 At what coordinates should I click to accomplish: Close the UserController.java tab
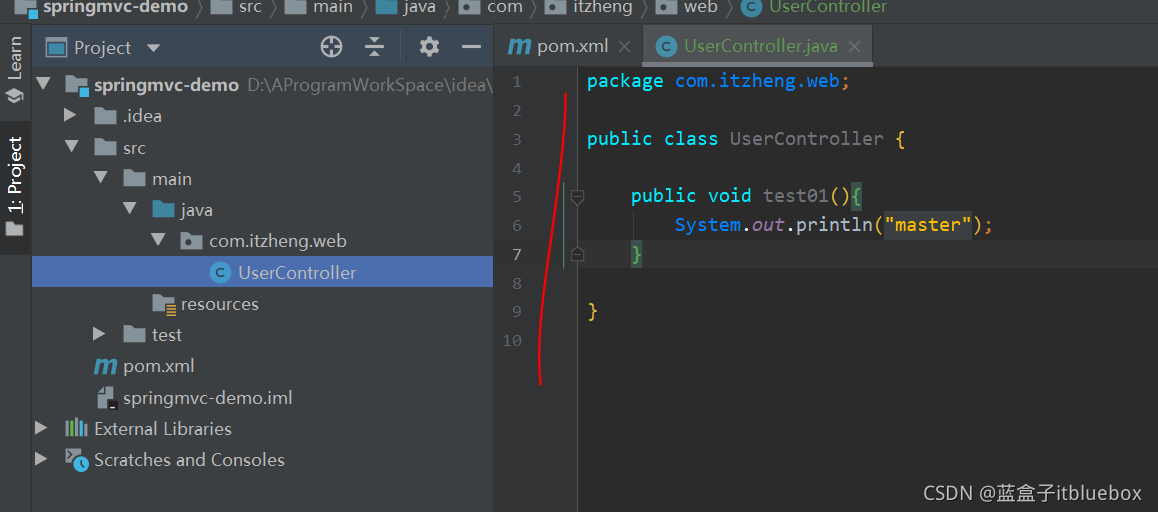pyautogui.click(x=854, y=47)
